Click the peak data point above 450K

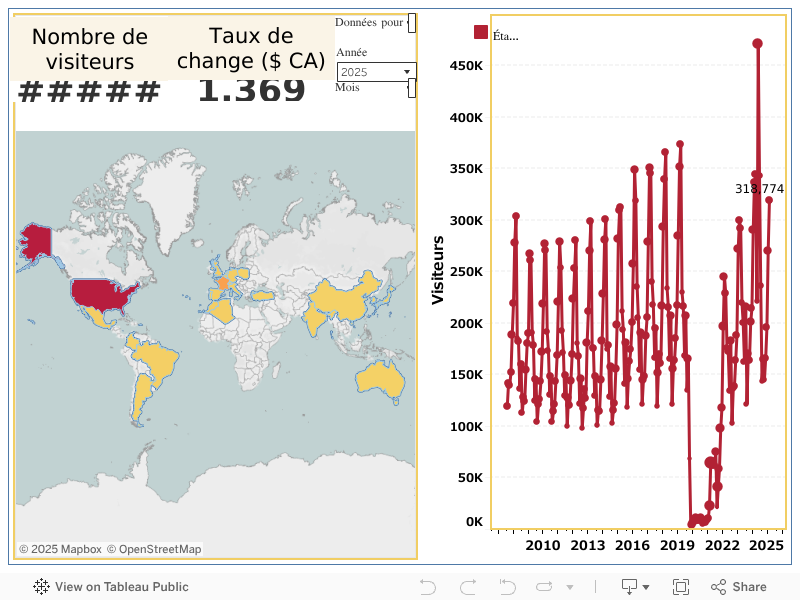(x=758, y=44)
